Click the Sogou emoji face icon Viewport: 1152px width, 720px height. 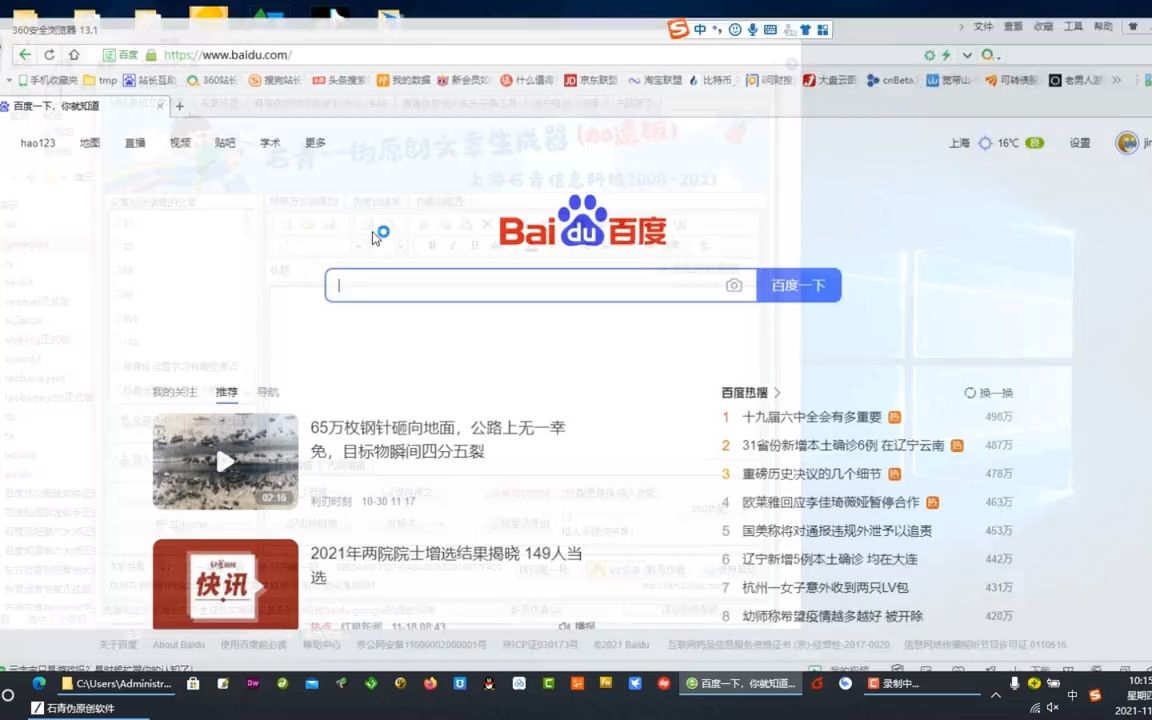click(x=735, y=29)
